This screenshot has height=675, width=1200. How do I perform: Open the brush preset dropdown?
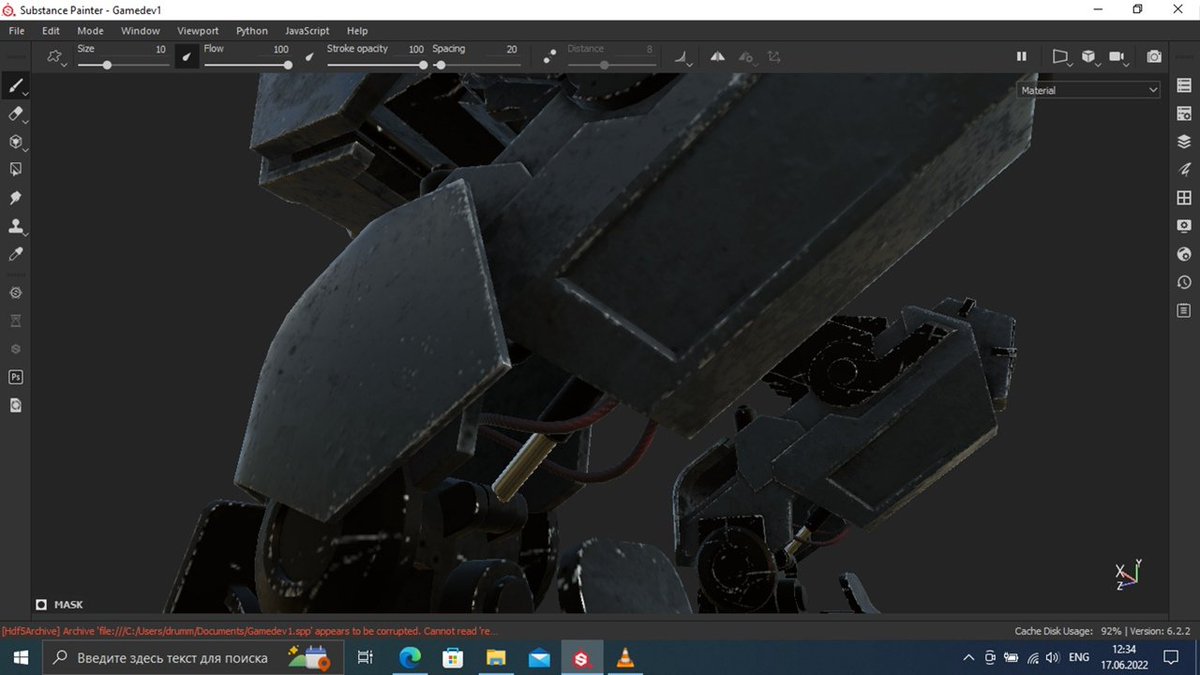tap(57, 57)
